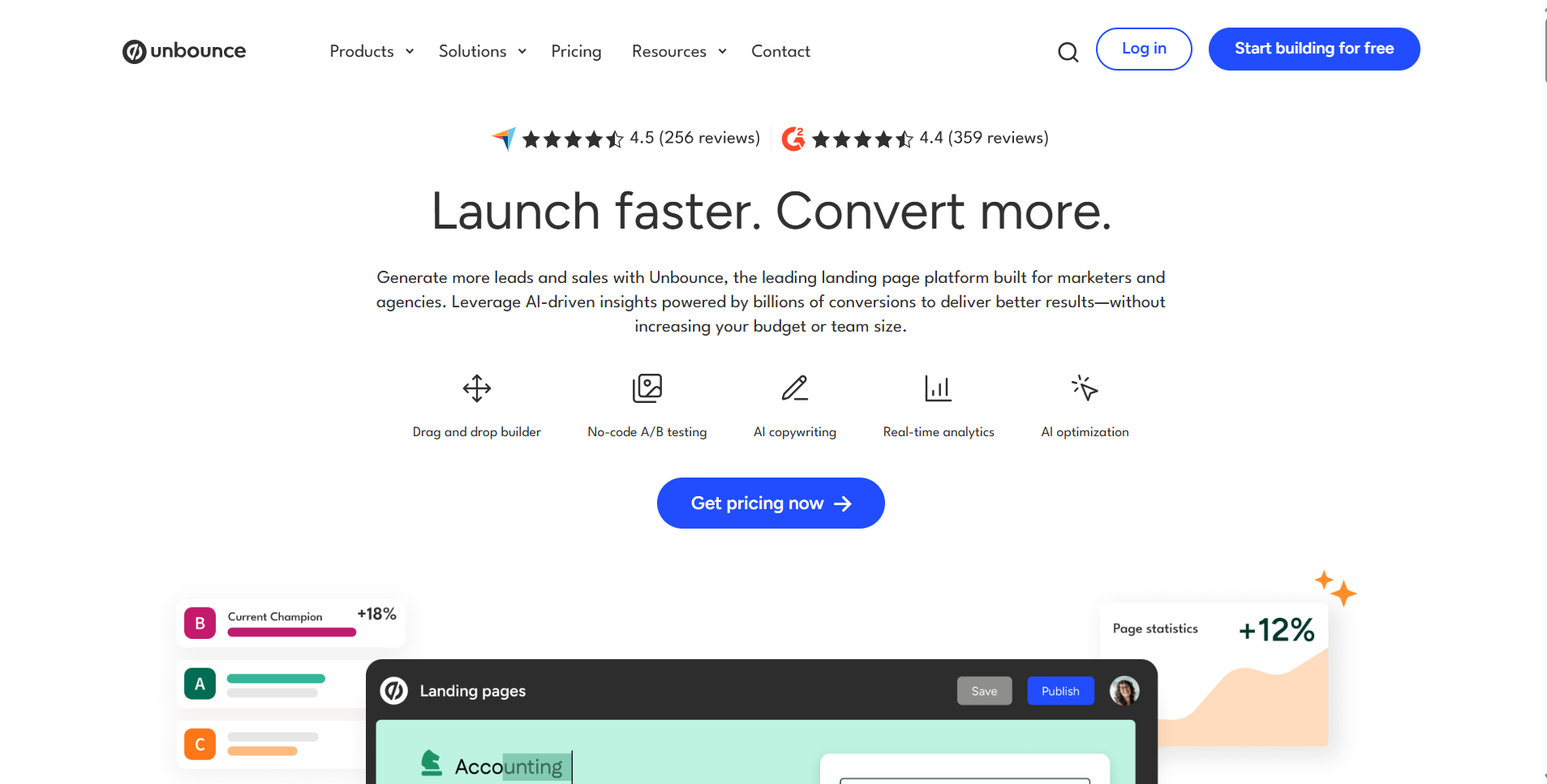The height and width of the screenshot is (784, 1547).
Task: Expand the Resources dropdown chevron
Action: pyautogui.click(x=722, y=51)
